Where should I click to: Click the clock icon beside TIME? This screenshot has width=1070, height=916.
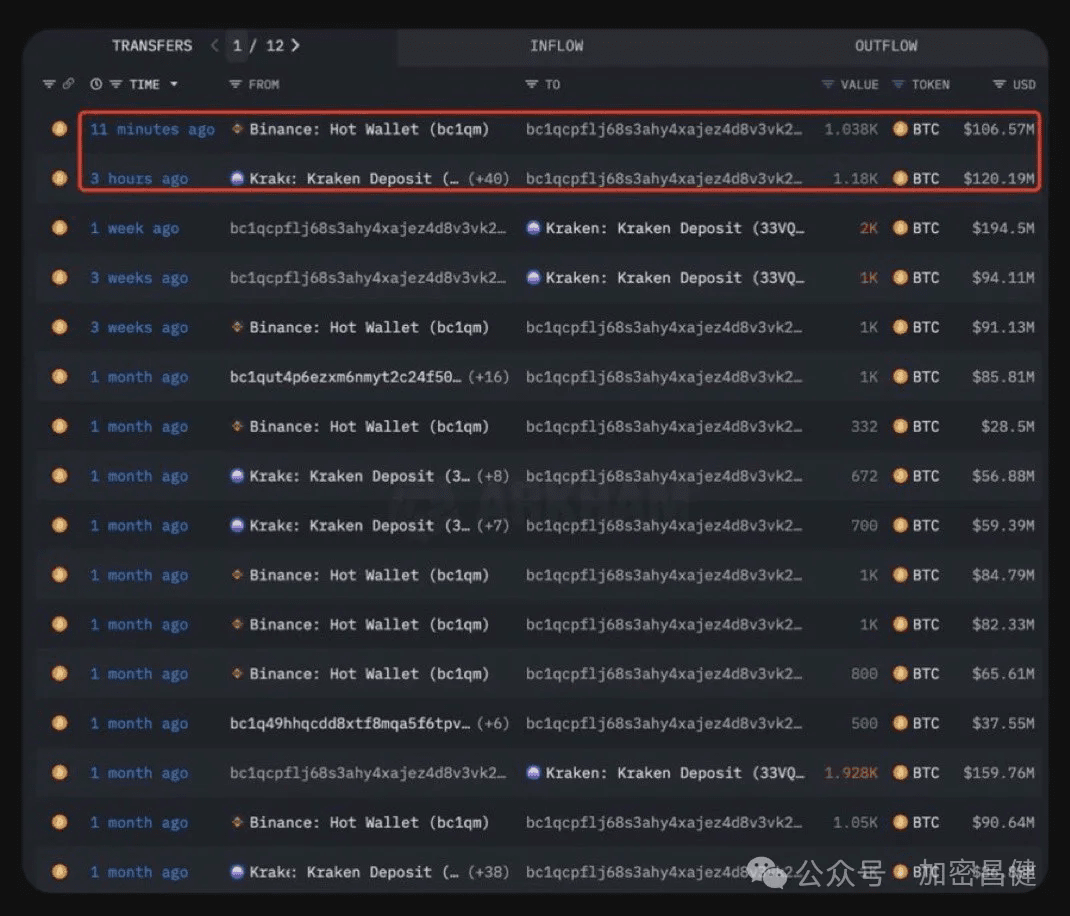(96, 84)
